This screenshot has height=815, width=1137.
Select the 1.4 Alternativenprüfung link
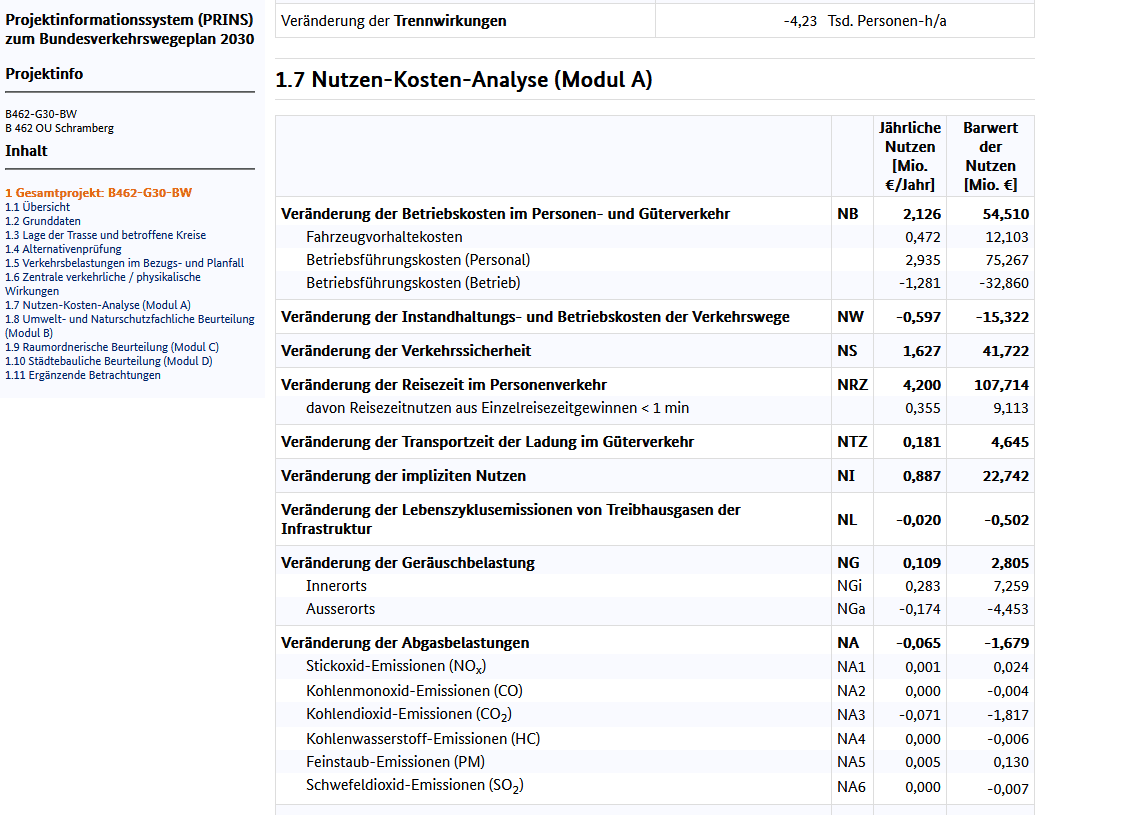pyautogui.click(x=63, y=249)
